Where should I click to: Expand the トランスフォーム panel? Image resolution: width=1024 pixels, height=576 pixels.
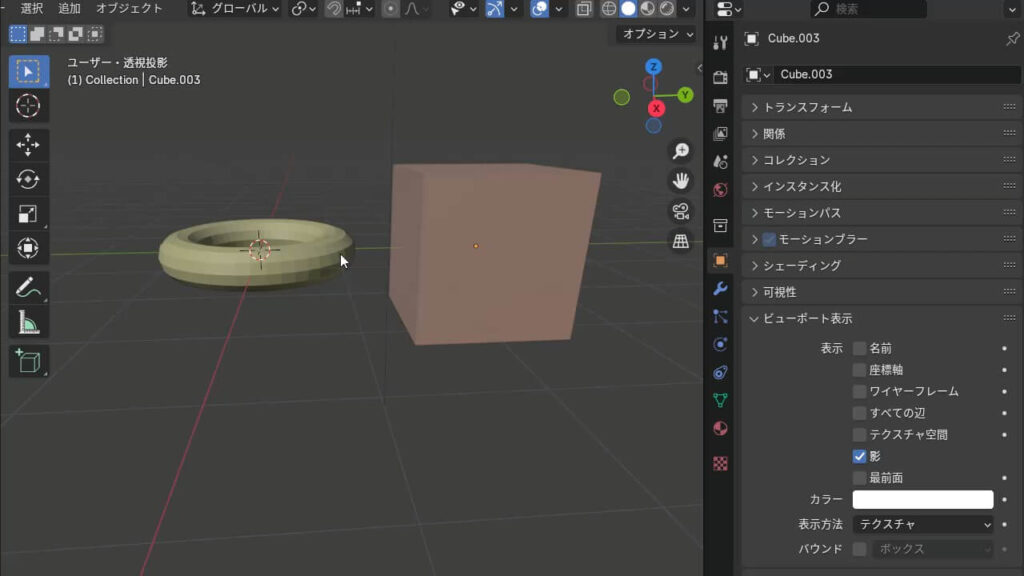pyautogui.click(x=881, y=107)
